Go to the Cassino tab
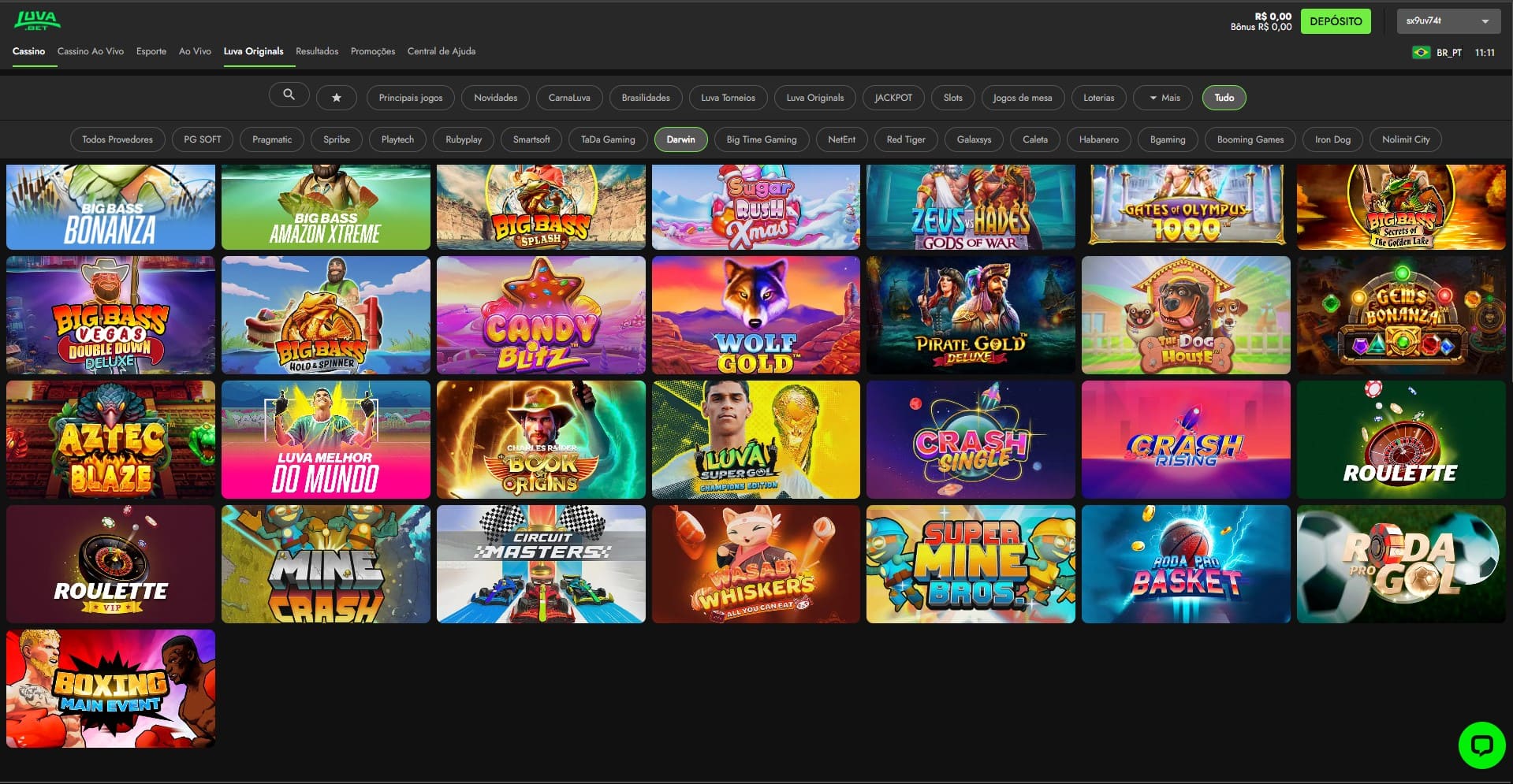Screen dimensions: 1513x784 tap(28, 51)
